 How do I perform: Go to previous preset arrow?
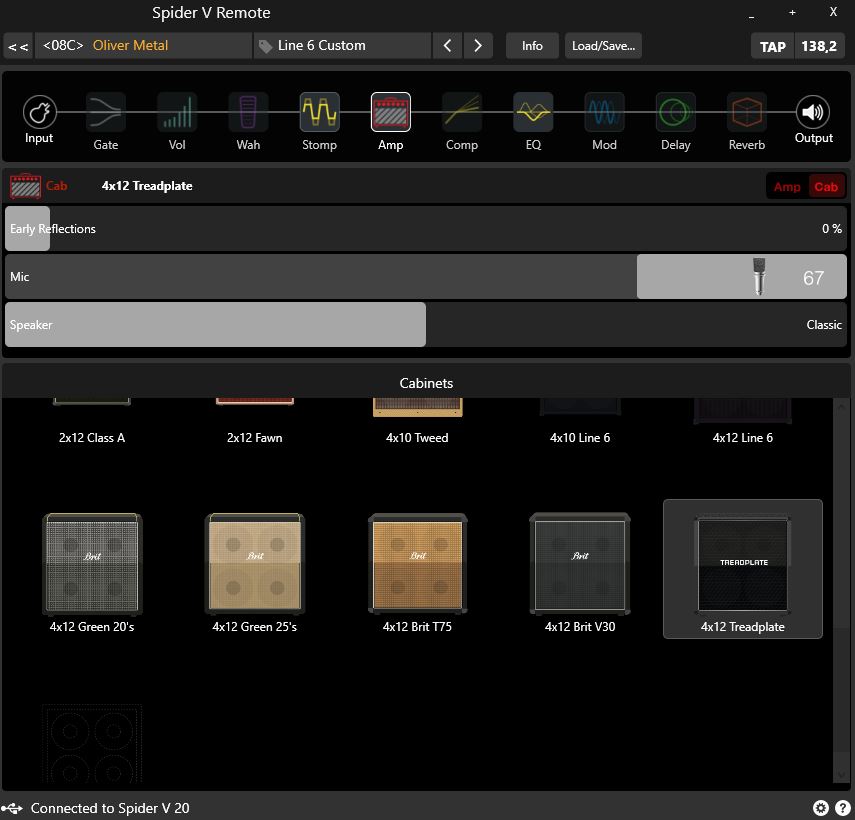pos(448,46)
